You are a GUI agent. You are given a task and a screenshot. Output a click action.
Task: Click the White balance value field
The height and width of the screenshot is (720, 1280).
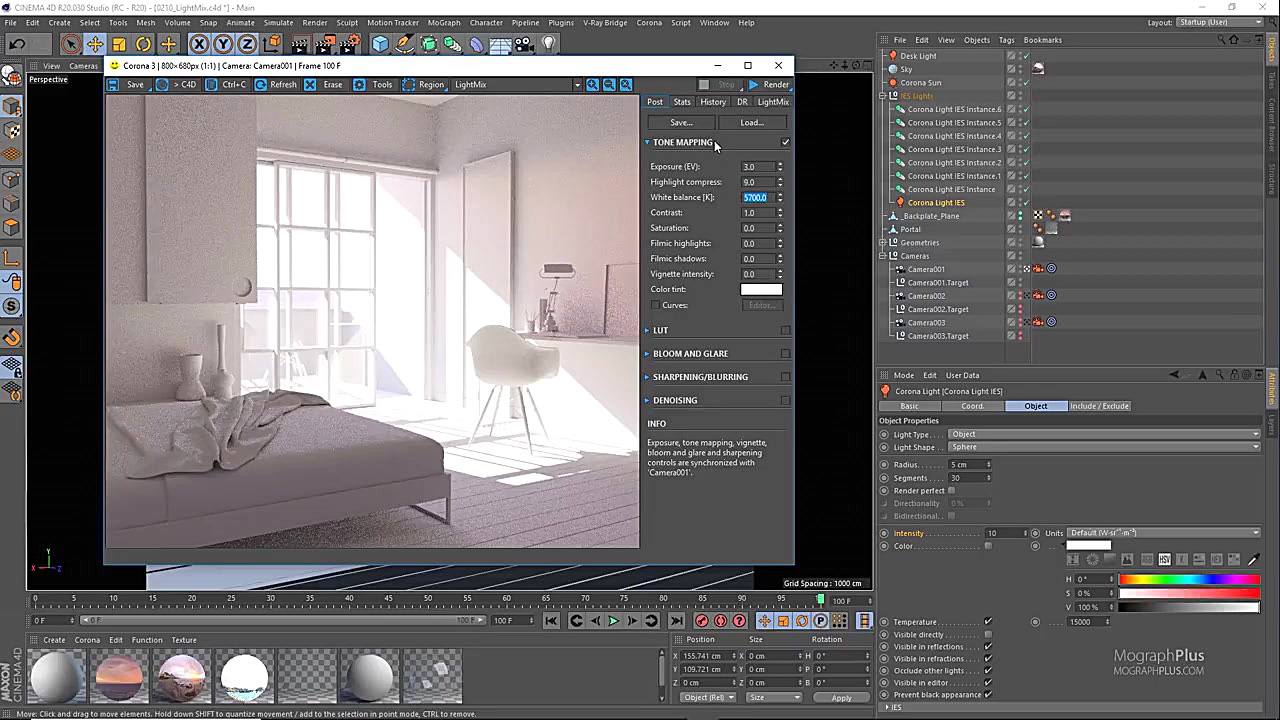pos(756,198)
